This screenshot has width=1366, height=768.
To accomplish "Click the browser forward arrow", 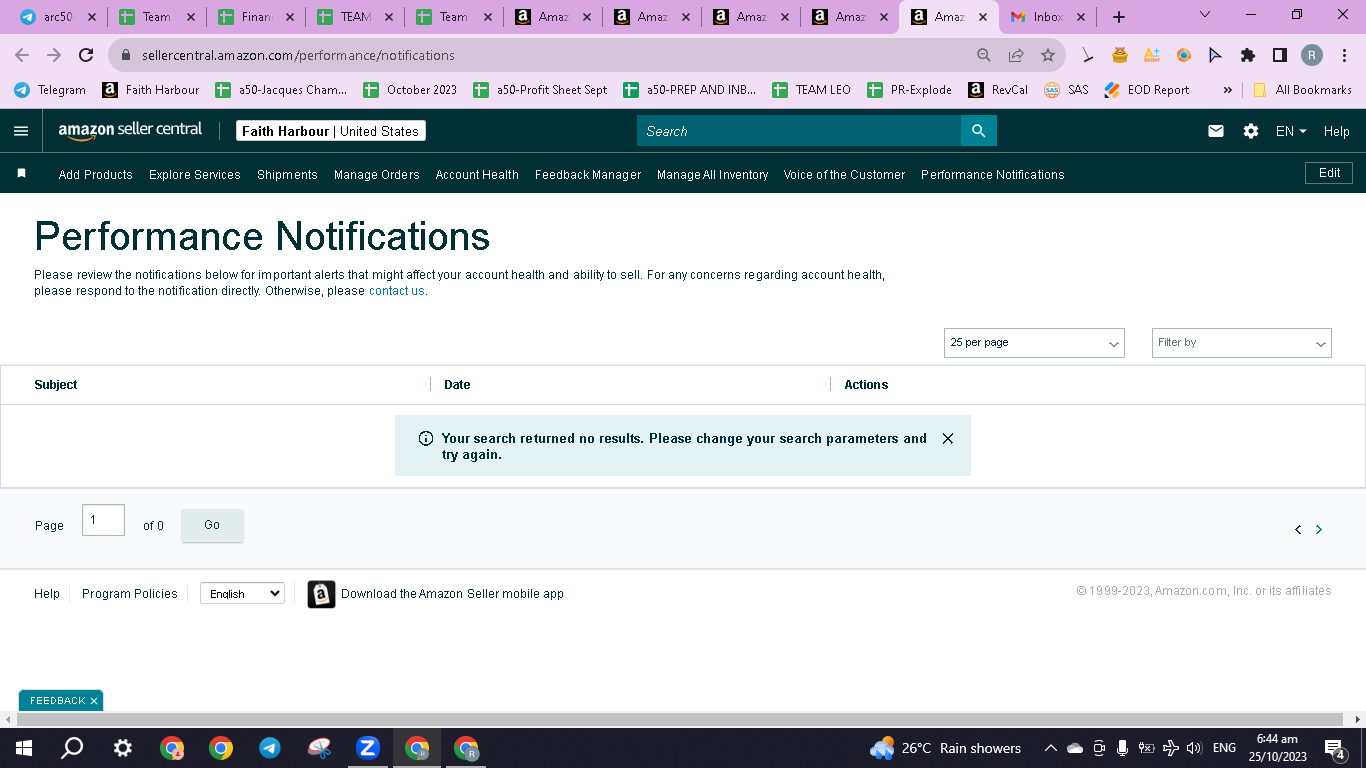I will tap(54, 56).
